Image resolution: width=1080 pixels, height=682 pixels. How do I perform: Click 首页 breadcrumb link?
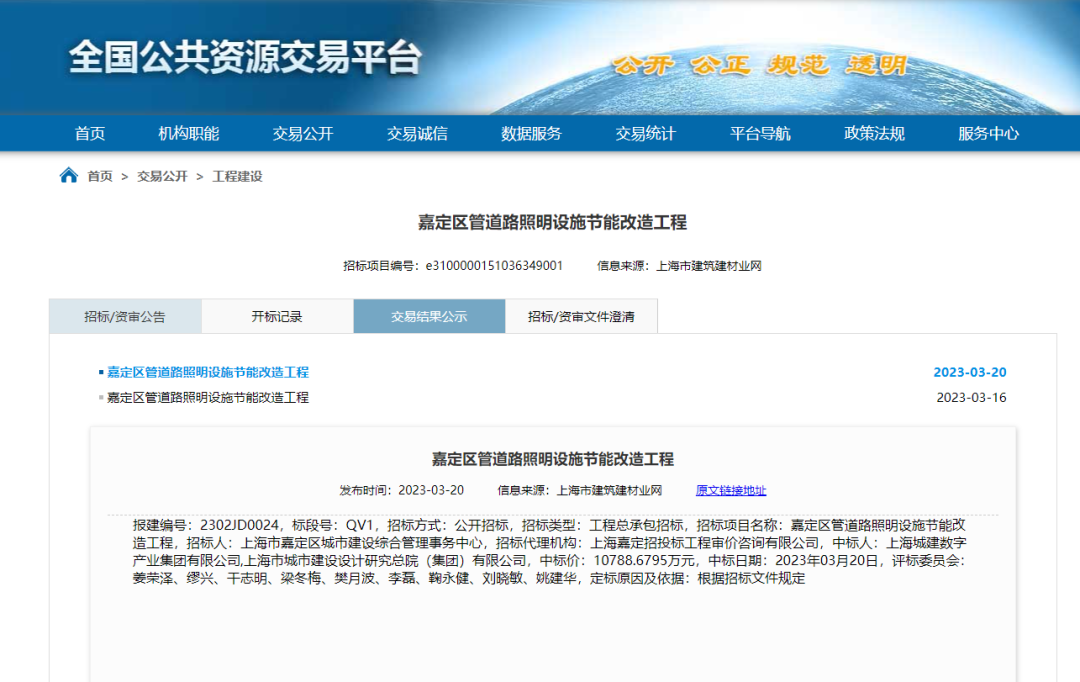[100, 176]
